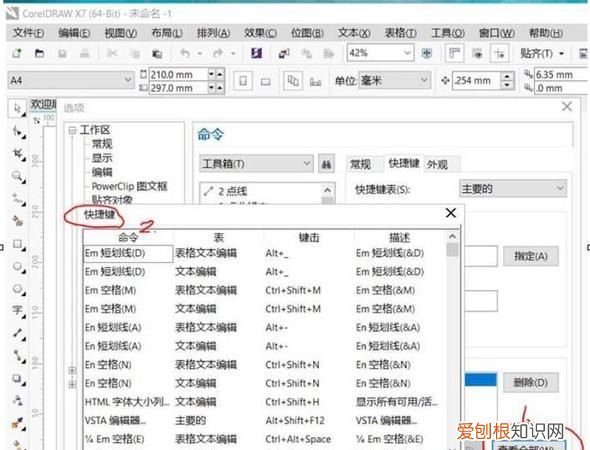590x450 pixels.
Task: Select HTML 字体大小列 row in list
Action: point(264,402)
